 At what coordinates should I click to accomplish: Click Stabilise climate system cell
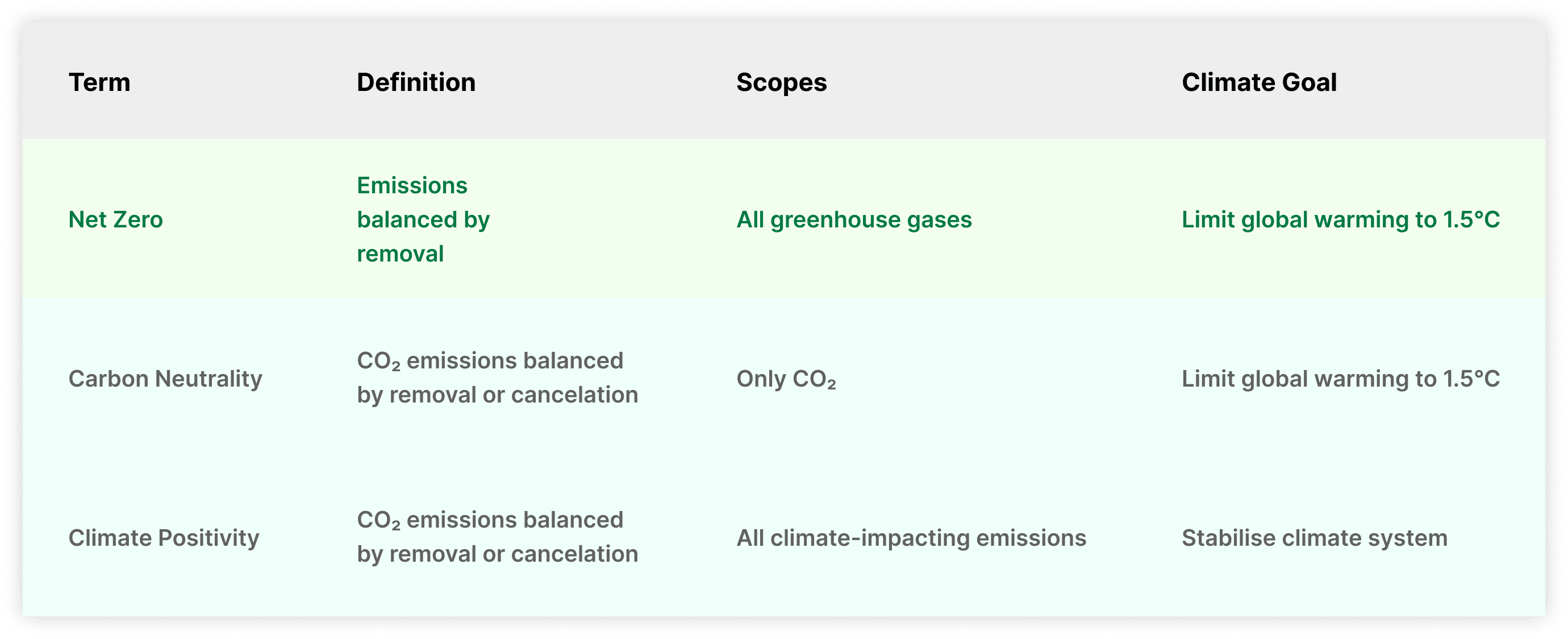point(1314,538)
